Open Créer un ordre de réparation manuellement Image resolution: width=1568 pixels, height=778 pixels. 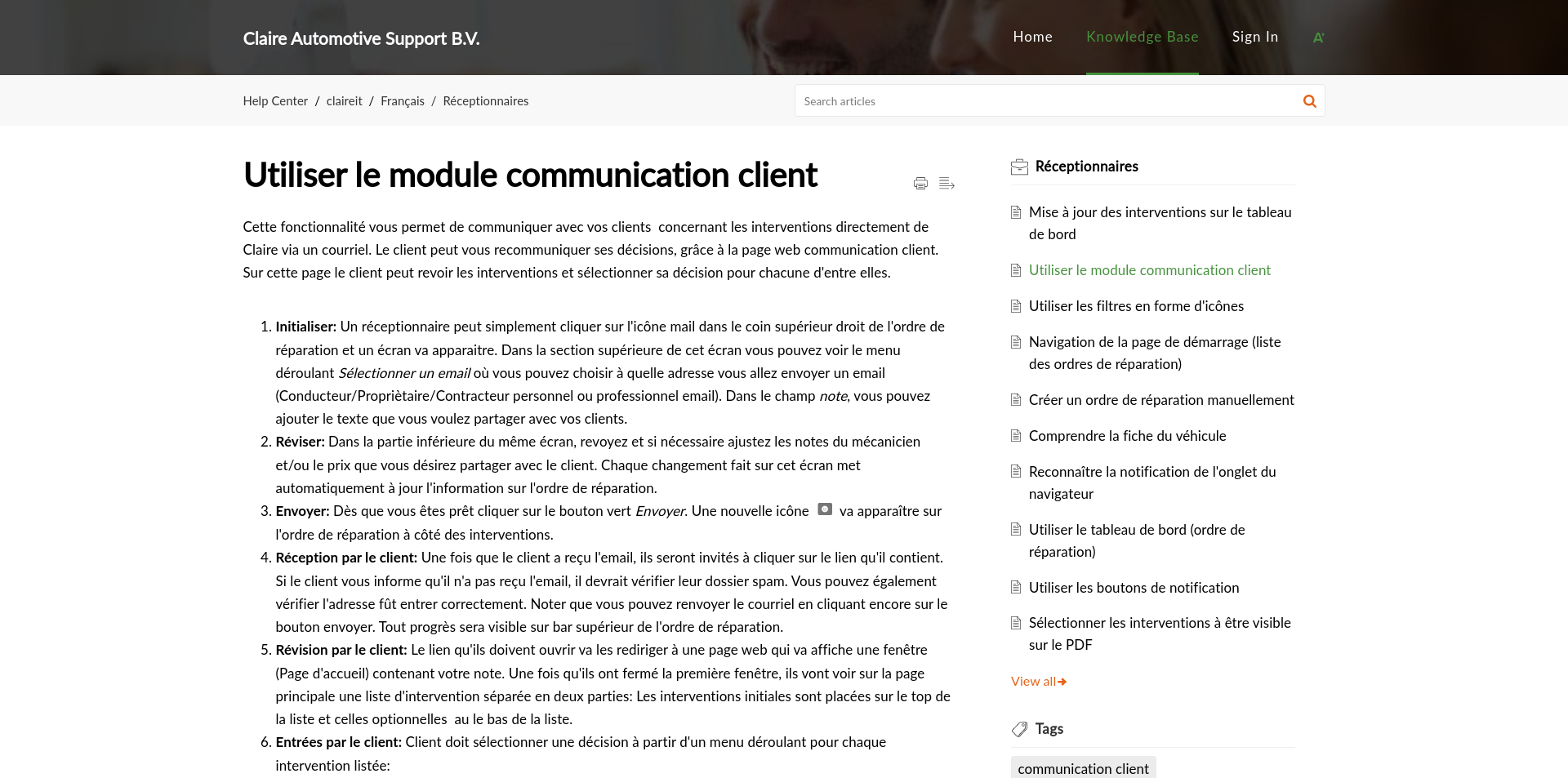click(1161, 400)
